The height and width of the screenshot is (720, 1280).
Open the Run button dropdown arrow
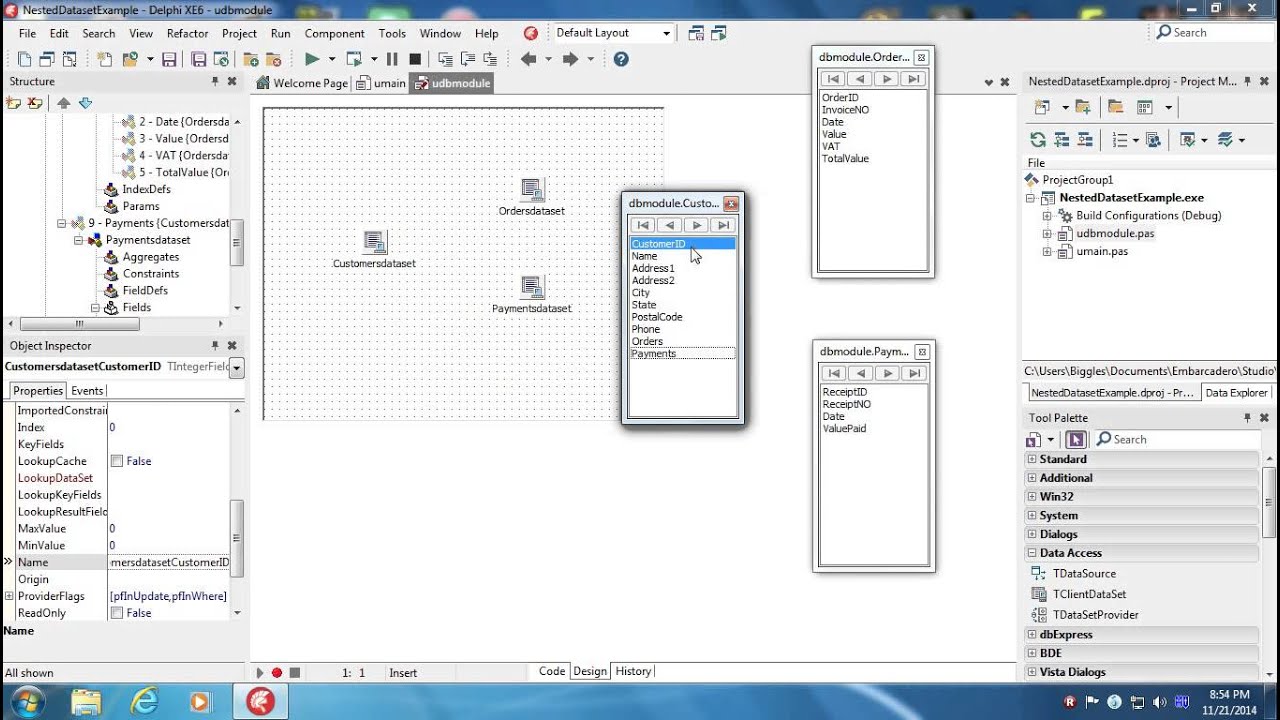(x=332, y=59)
